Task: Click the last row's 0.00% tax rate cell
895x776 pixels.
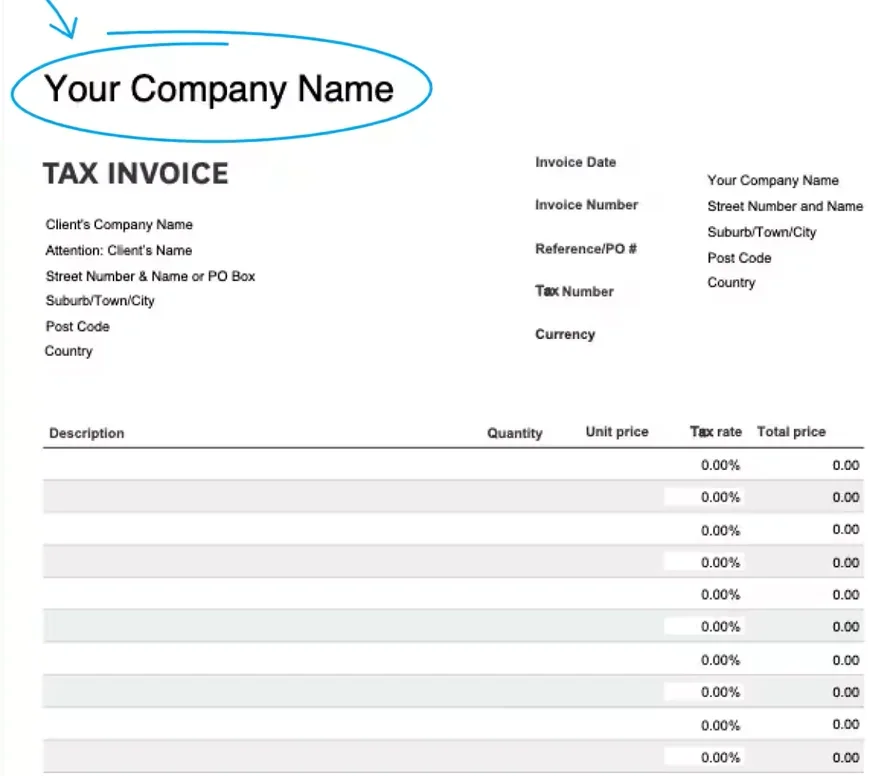Action: pos(704,757)
